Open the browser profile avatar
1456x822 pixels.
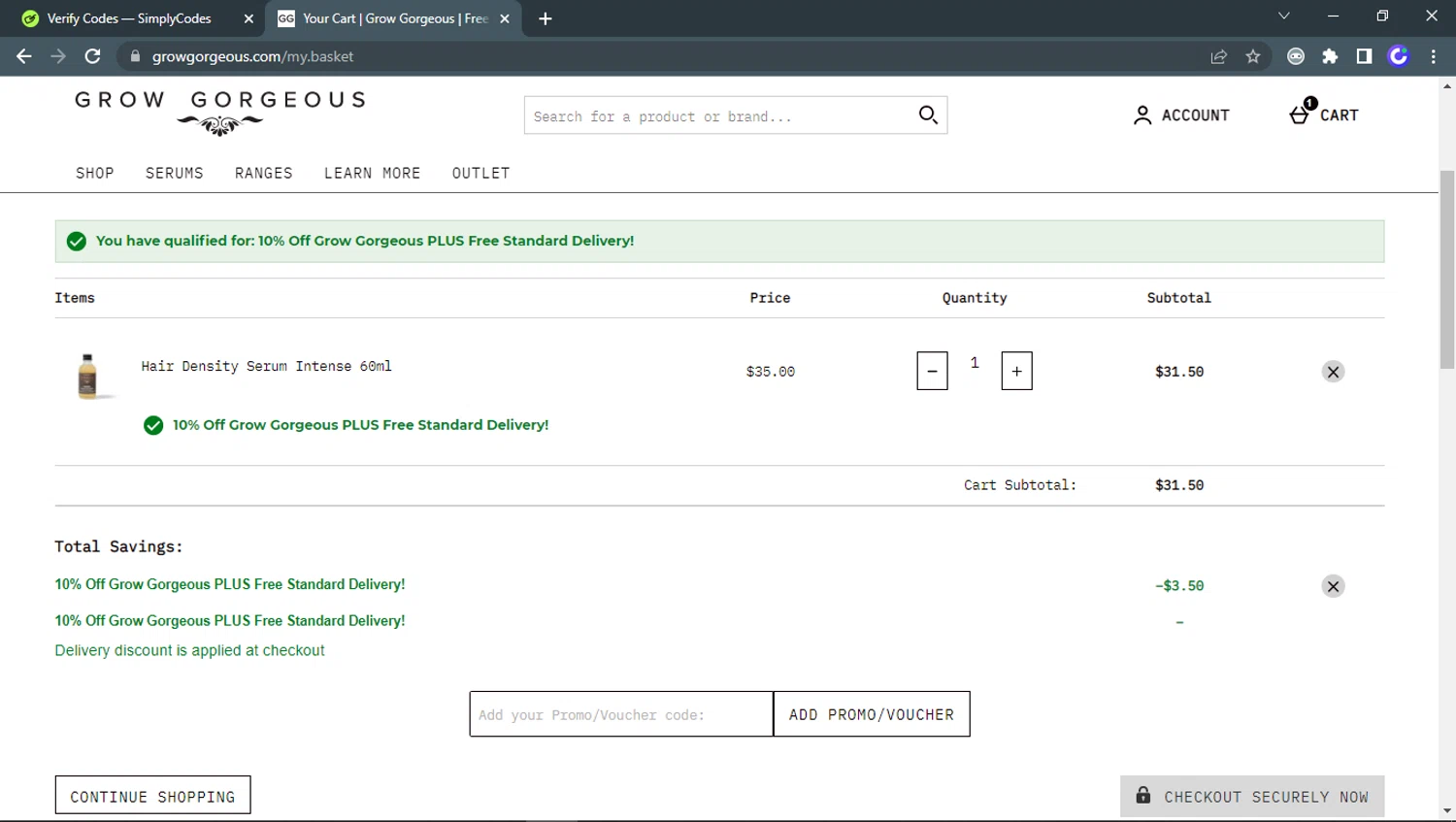(1398, 56)
